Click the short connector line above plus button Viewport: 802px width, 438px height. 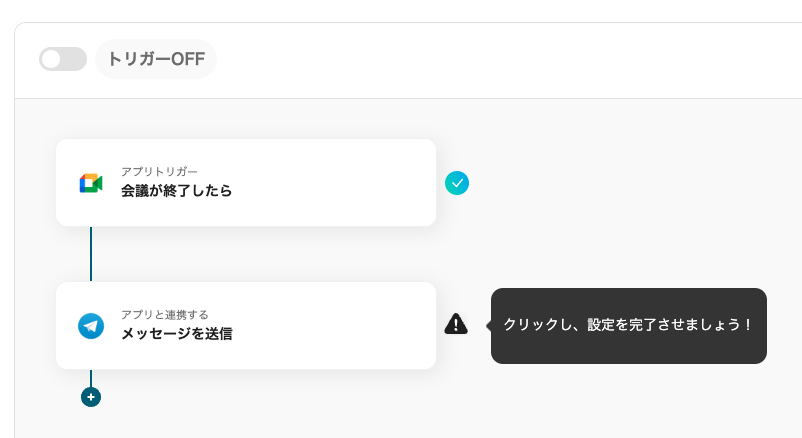tap(91, 377)
